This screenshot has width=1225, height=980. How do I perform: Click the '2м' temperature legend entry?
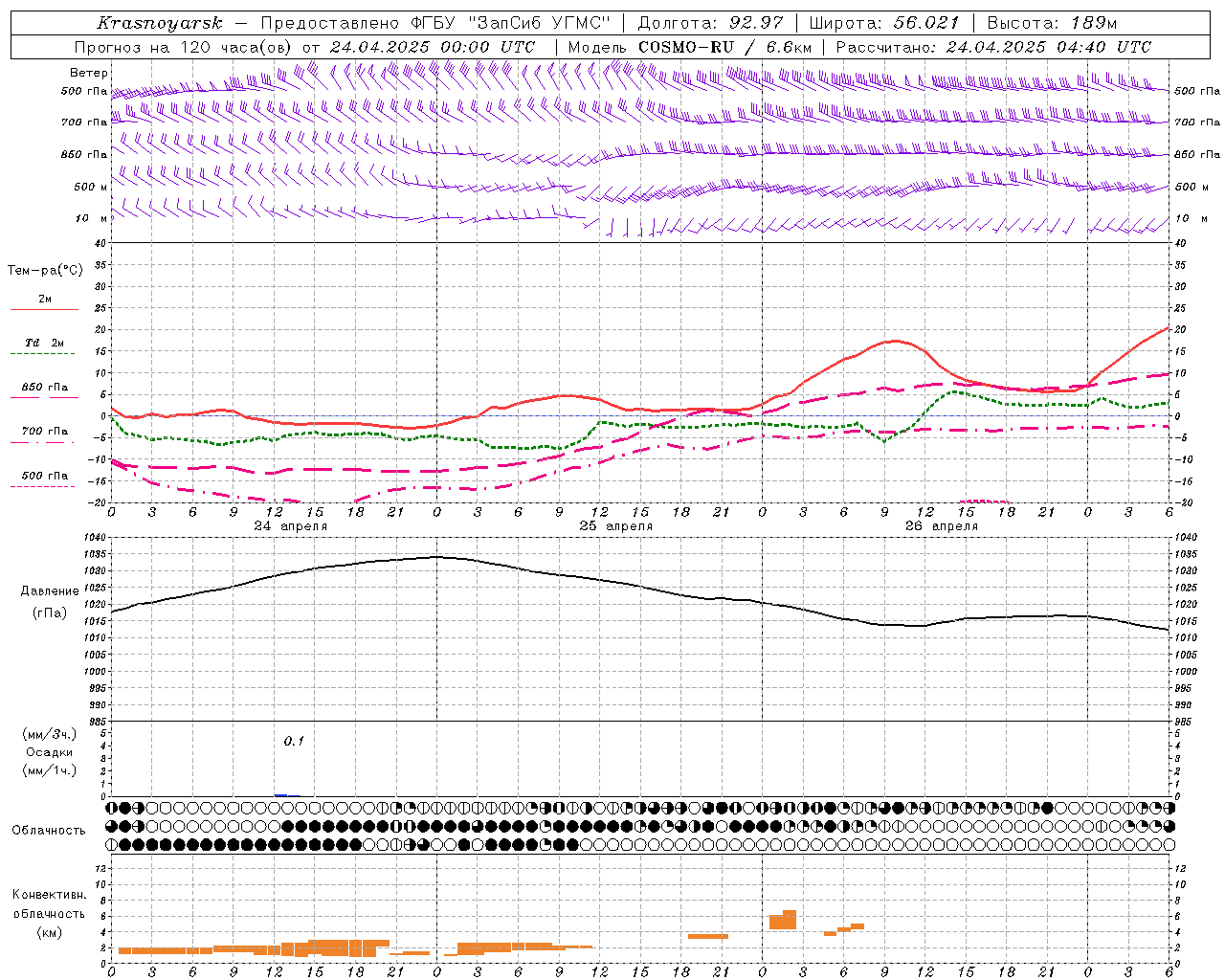click(45, 300)
